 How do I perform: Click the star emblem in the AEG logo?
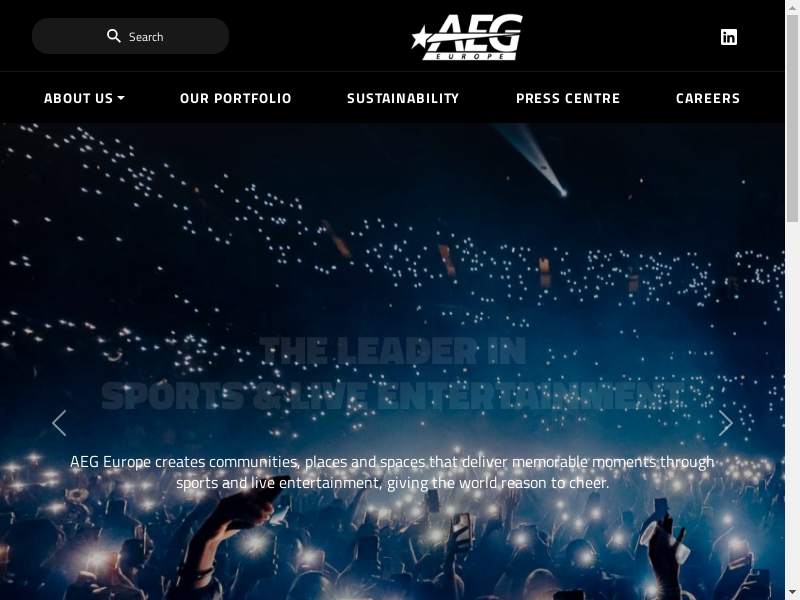coord(420,38)
